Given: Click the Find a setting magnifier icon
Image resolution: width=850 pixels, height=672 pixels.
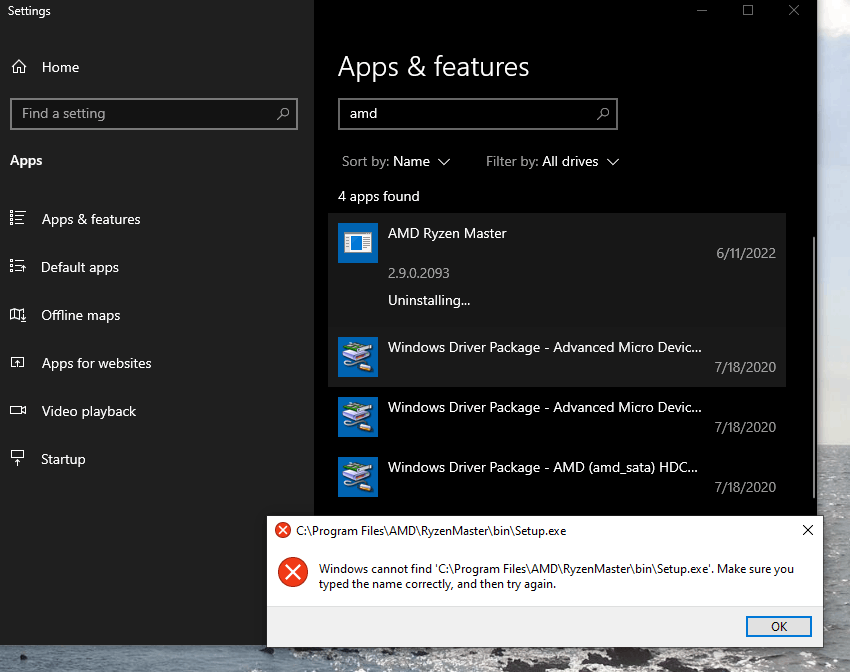Looking at the screenshot, I should pos(283,114).
